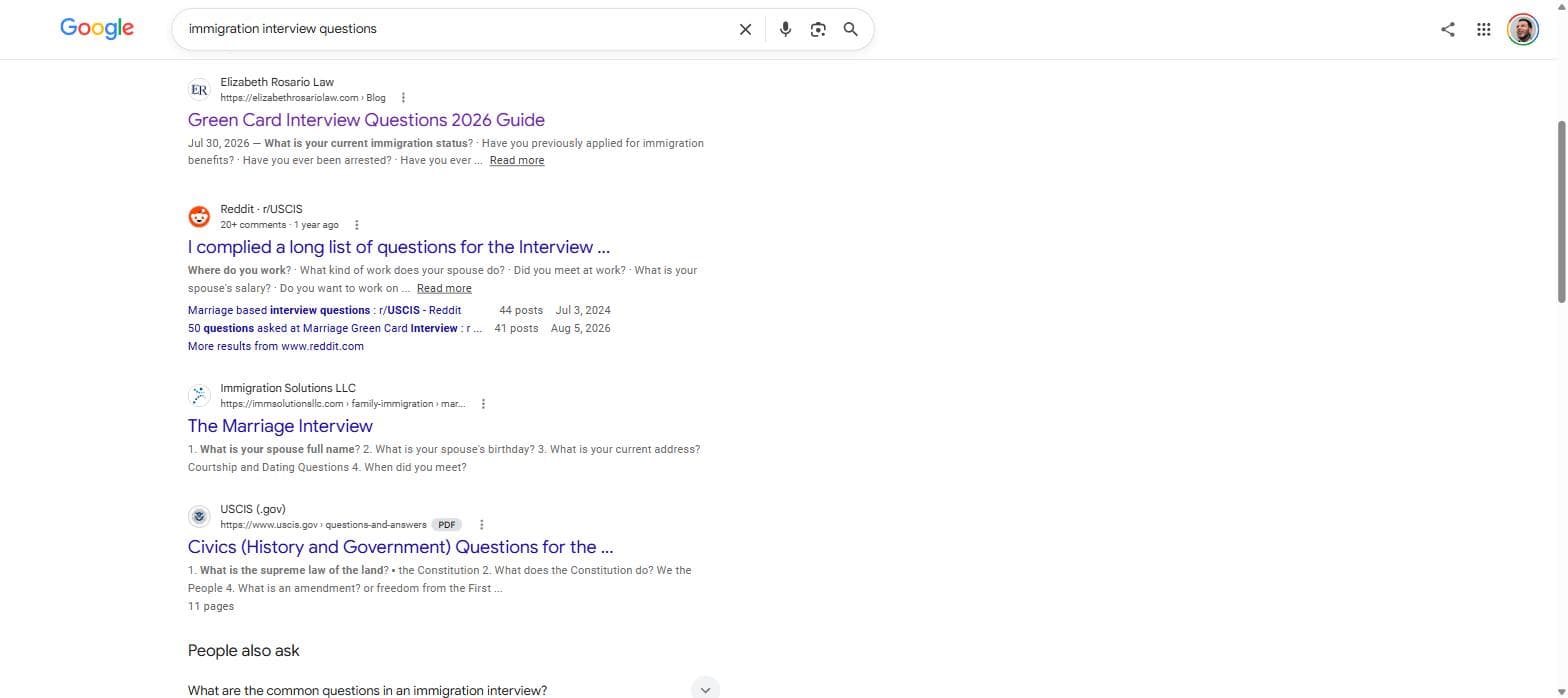Click the immsolutionsllc.com URL breadcrumb
This screenshot has width=1568, height=698.
click(343, 404)
